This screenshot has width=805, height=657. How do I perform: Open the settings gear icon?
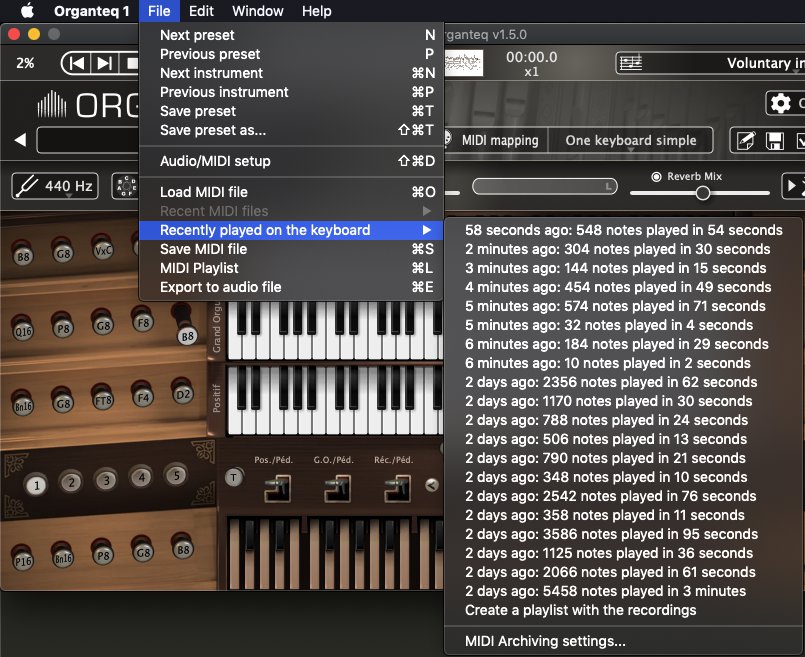(x=780, y=104)
